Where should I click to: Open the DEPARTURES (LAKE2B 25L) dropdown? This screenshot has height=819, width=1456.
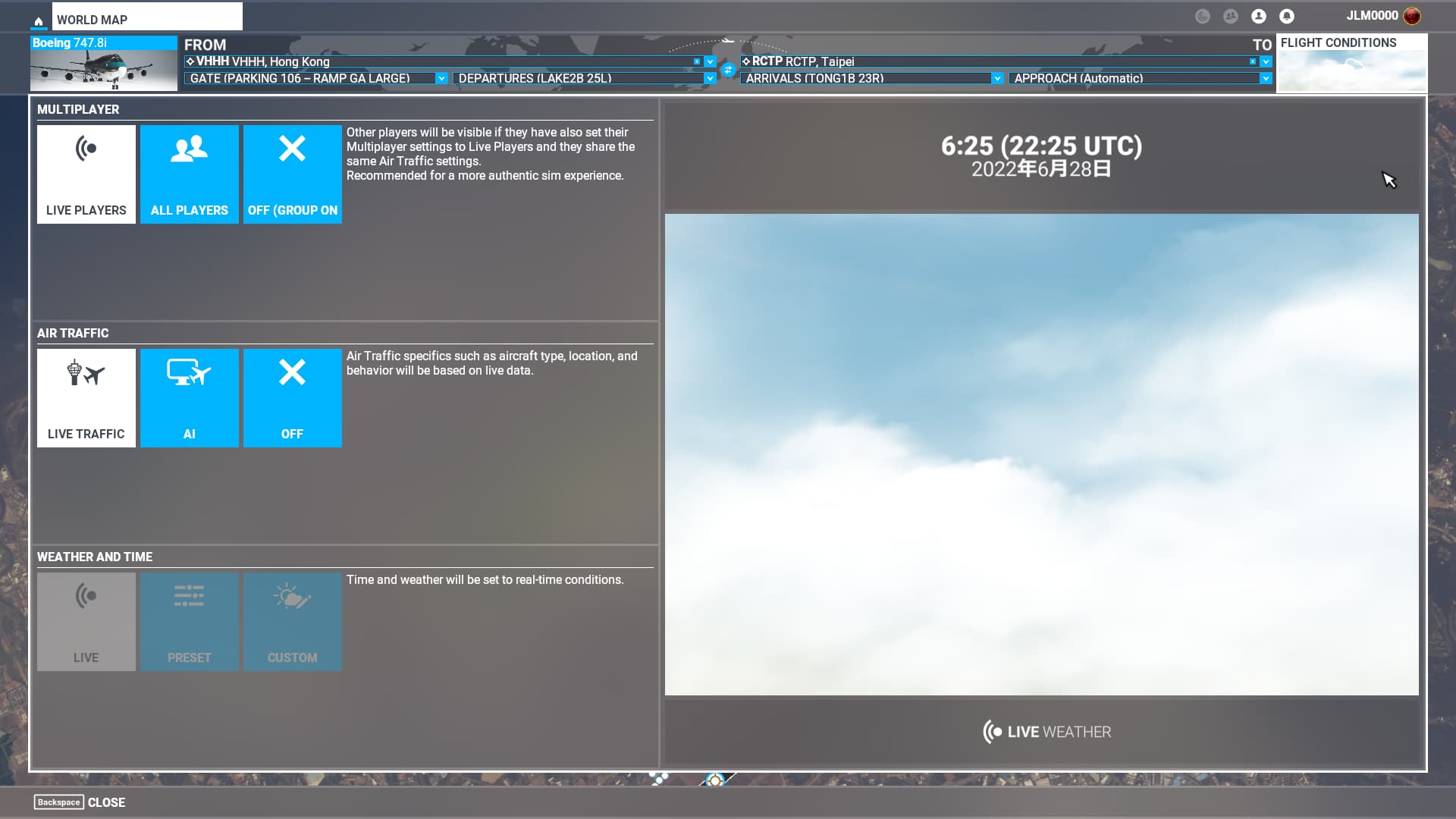tap(584, 78)
